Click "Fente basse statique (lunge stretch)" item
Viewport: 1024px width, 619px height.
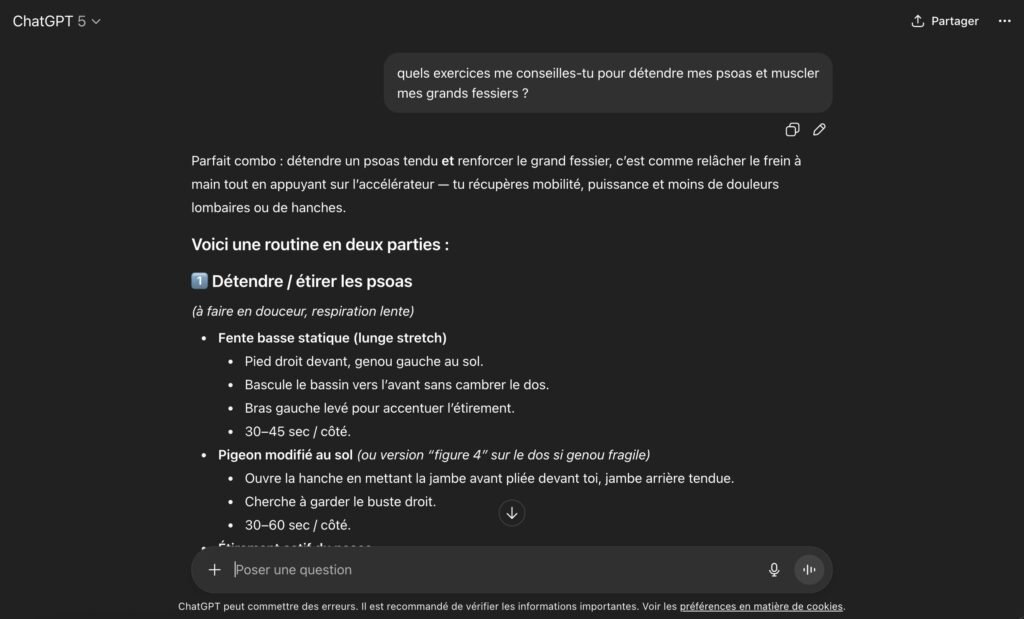pos(332,338)
